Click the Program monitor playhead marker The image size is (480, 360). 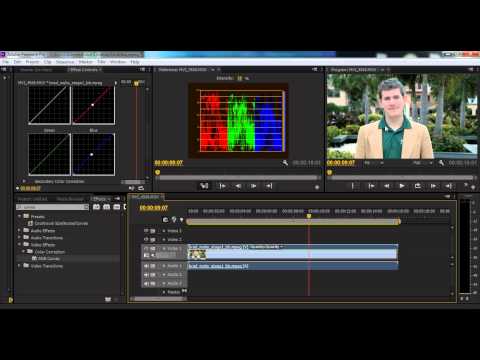(330, 172)
